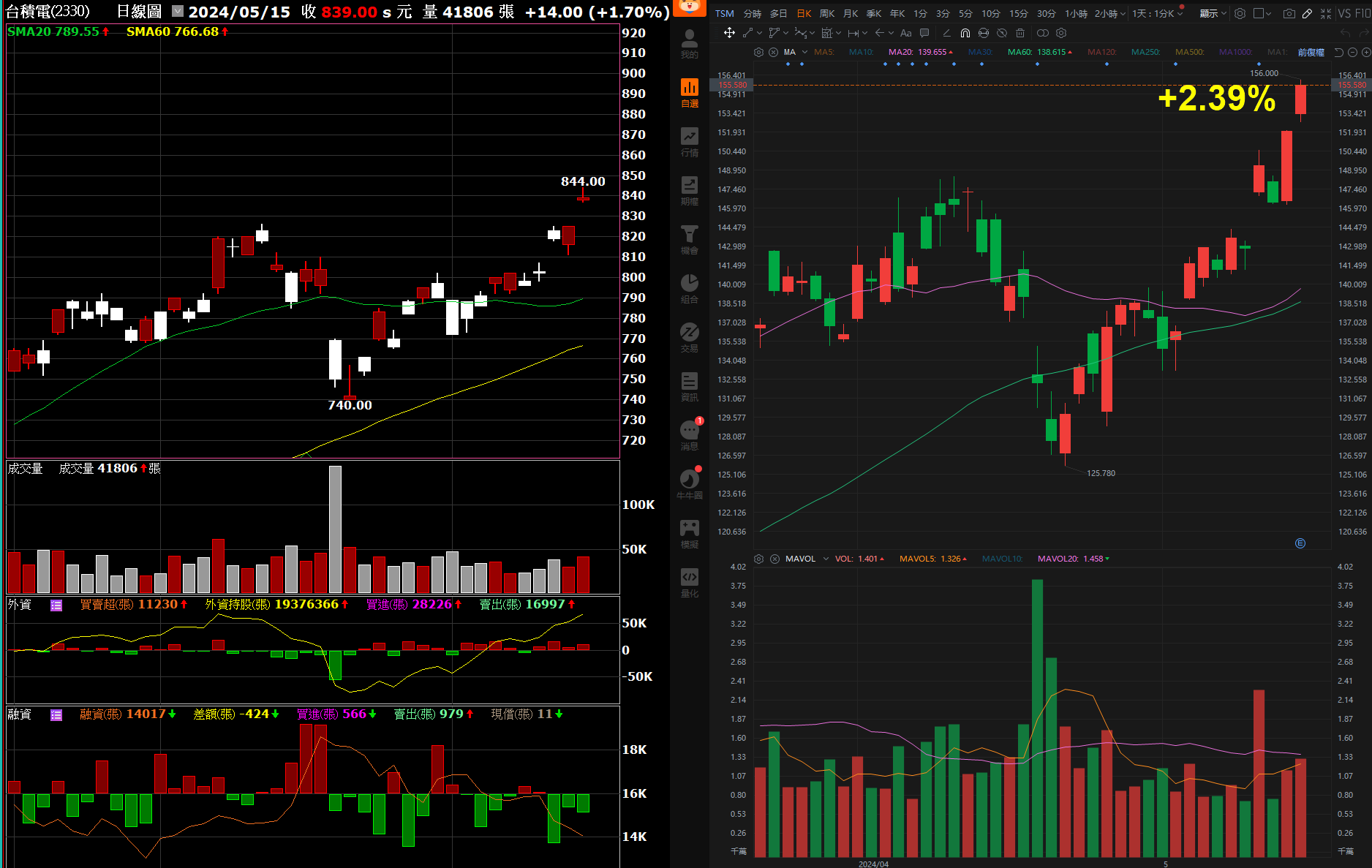1372x868 pixels.
Task: Select the arrow annotation tool
Action: (880, 33)
